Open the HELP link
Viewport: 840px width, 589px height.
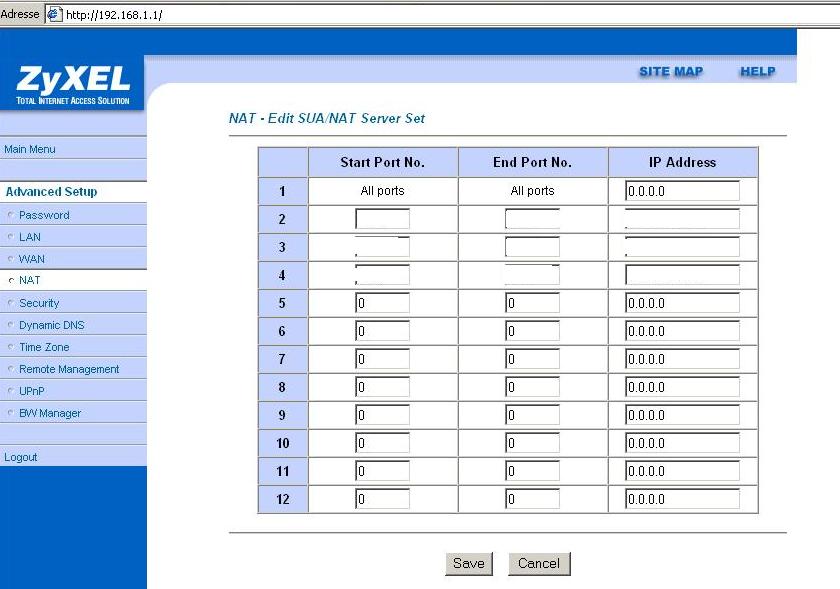click(757, 72)
